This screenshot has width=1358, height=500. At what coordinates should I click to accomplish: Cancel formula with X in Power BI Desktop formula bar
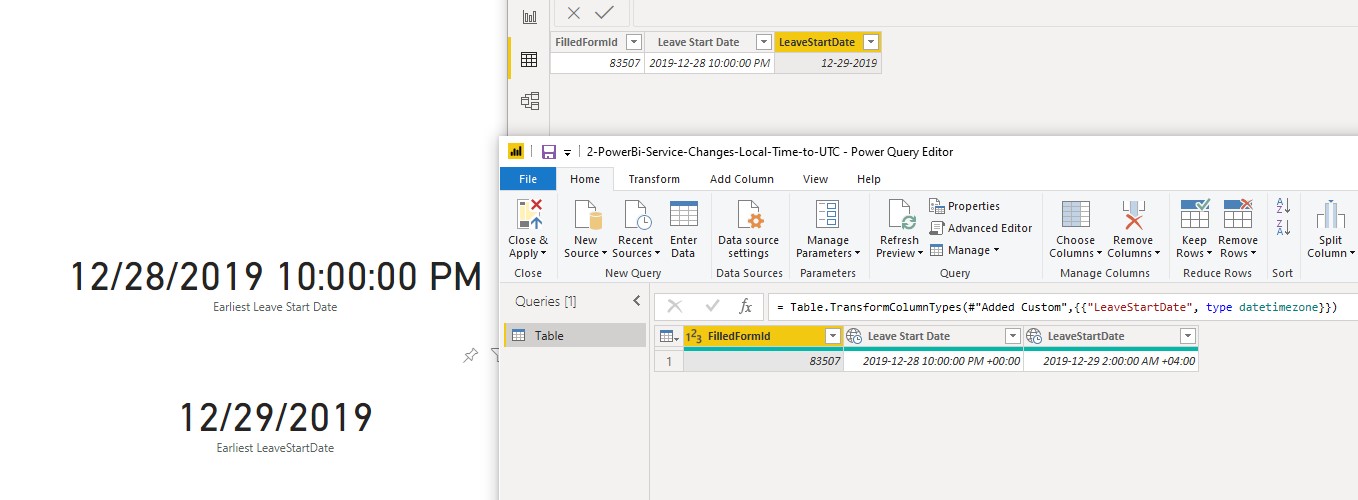(574, 13)
